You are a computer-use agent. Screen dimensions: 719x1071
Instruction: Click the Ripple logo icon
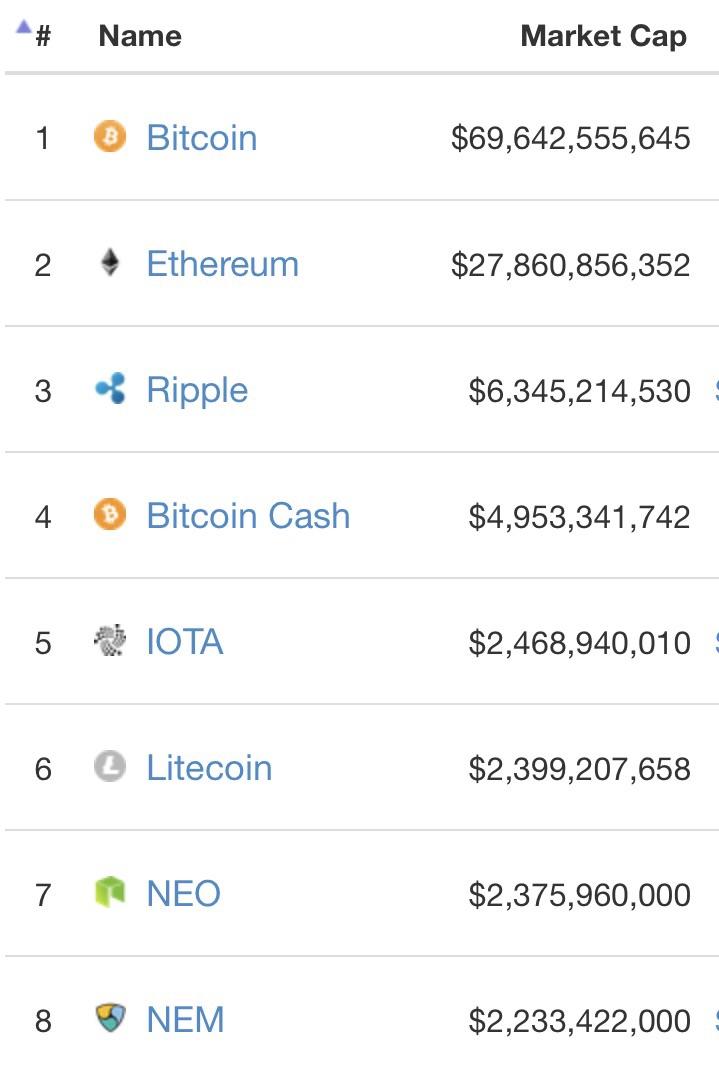click(112, 389)
